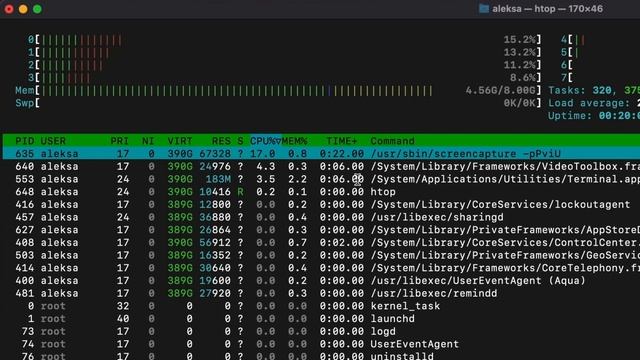Click priority '32' of kernel_task
The height and width of the screenshot is (360, 640).
[x=123, y=306]
